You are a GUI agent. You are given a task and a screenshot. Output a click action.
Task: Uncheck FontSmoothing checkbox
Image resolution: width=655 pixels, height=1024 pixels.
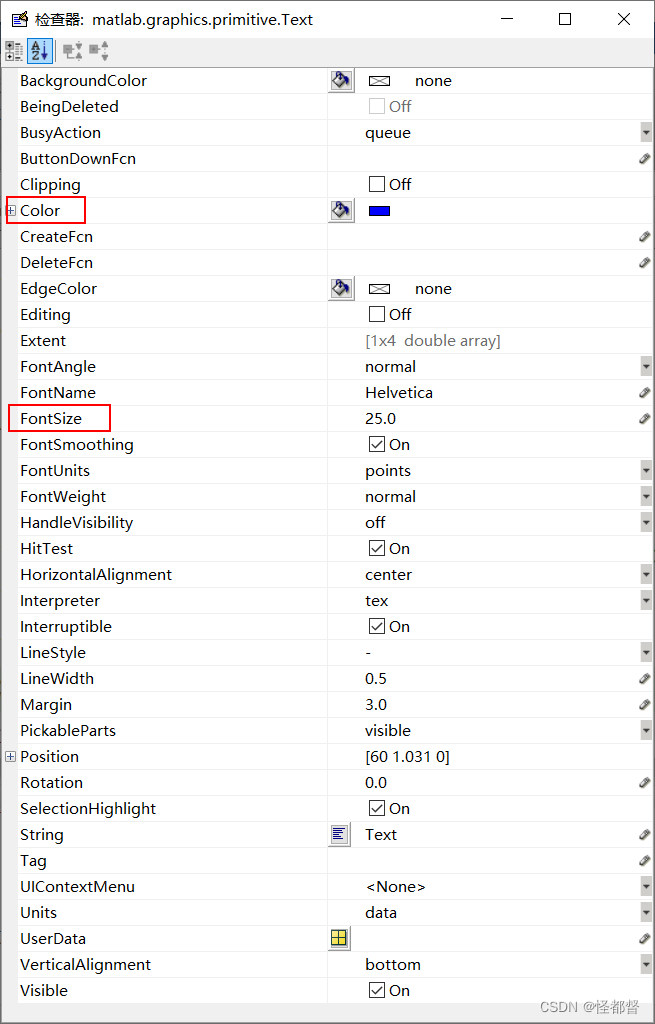point(377,445)
